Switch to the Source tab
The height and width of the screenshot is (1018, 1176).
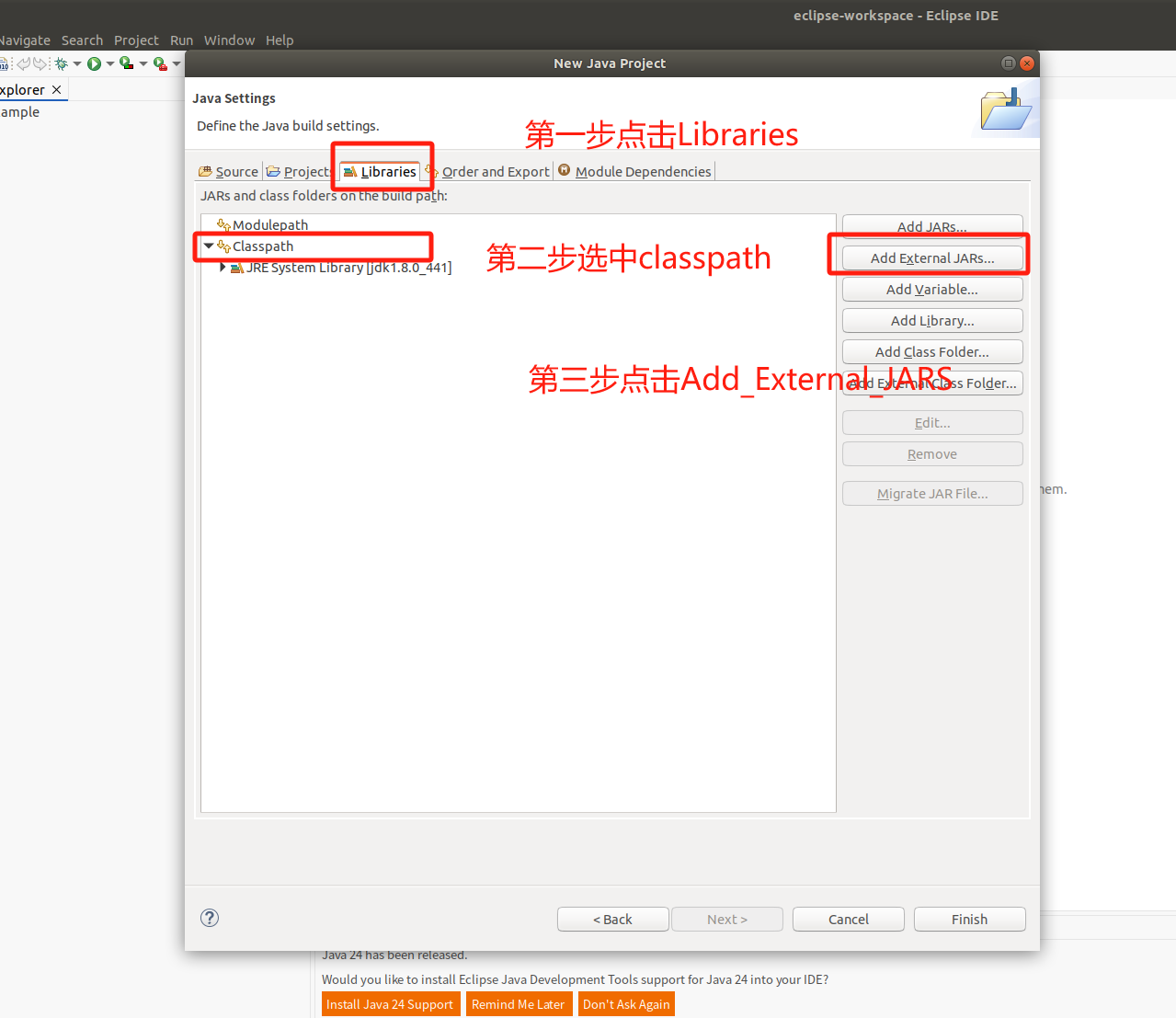click(229, 171)
